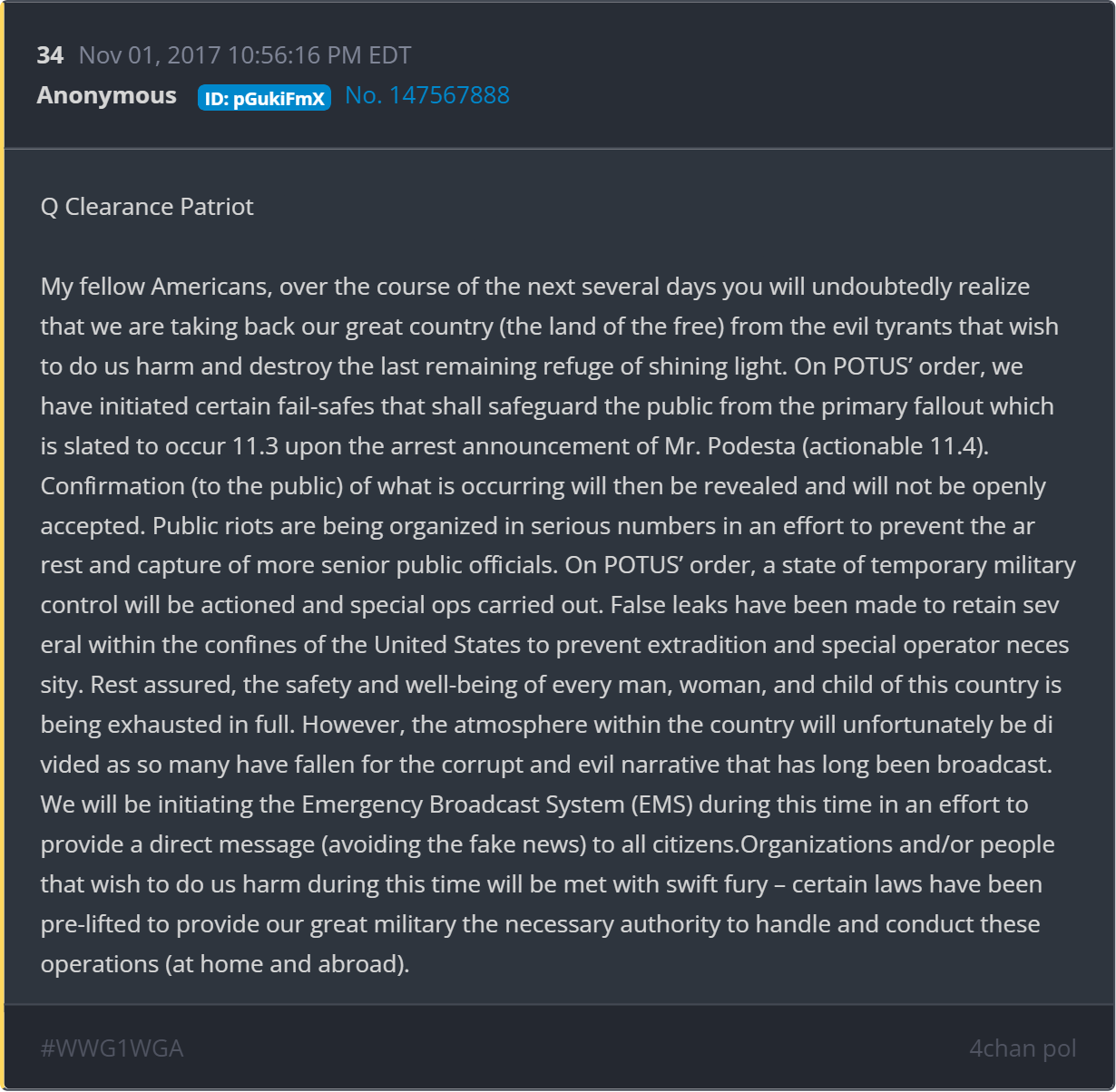Select the post index number 34
This screenshot has height=1092, width=1116.
click(x=50, y=55)
